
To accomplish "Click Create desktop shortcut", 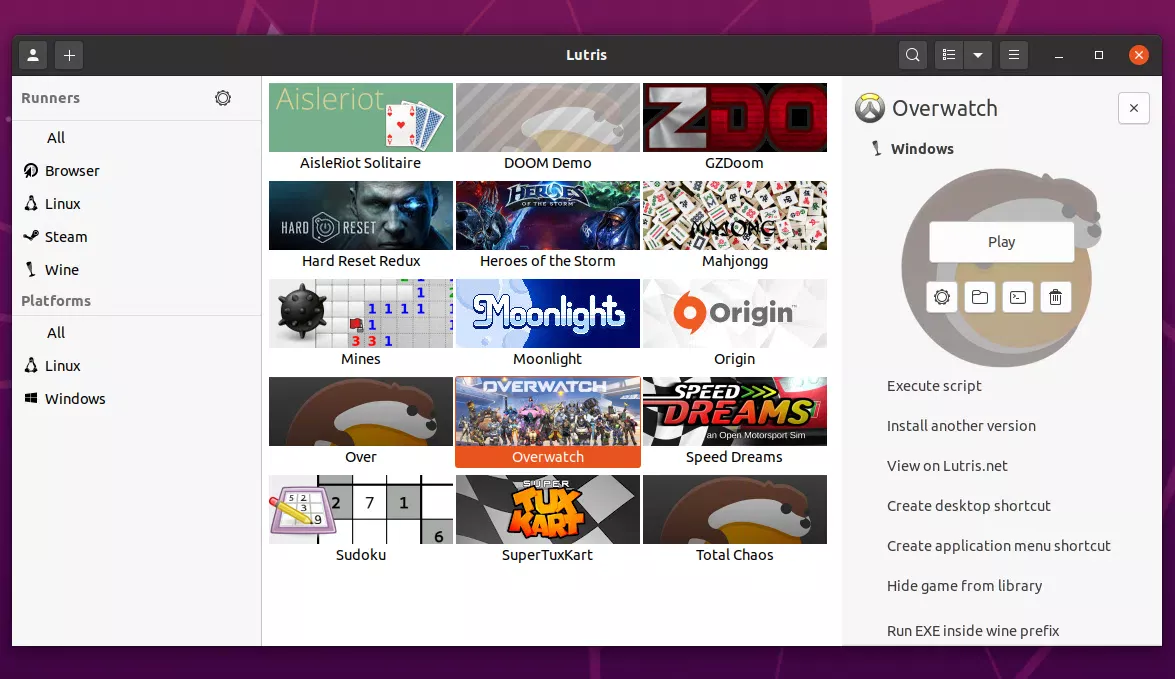I will coord(969,506).
